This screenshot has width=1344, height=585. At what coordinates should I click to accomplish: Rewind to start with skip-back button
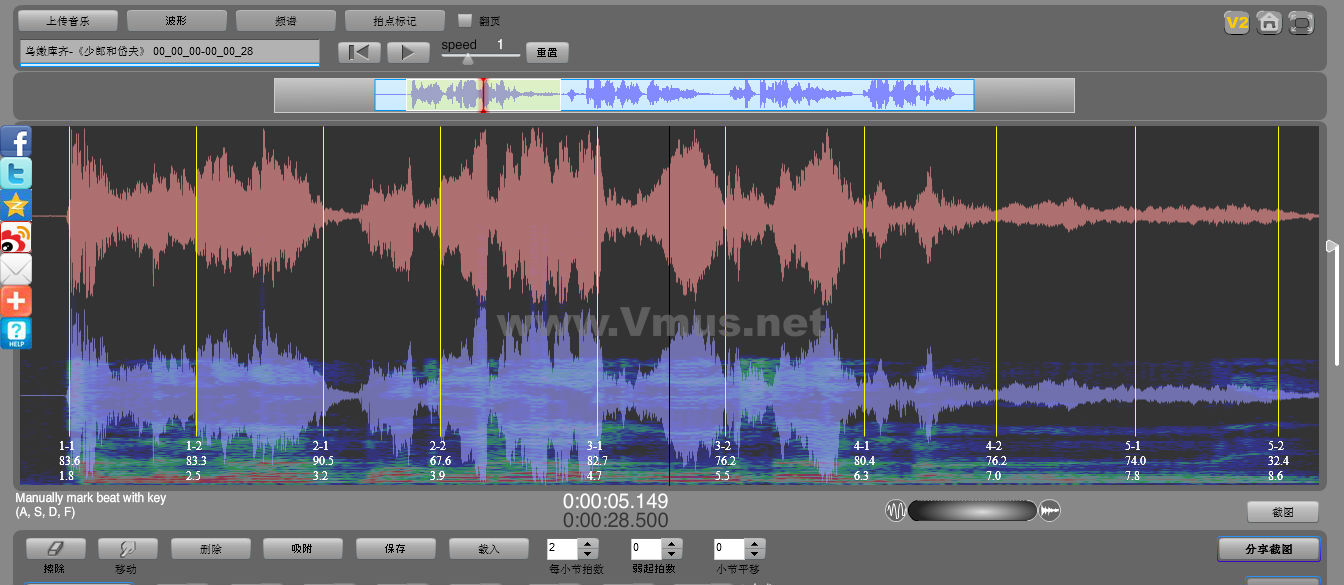pos(359,52)
